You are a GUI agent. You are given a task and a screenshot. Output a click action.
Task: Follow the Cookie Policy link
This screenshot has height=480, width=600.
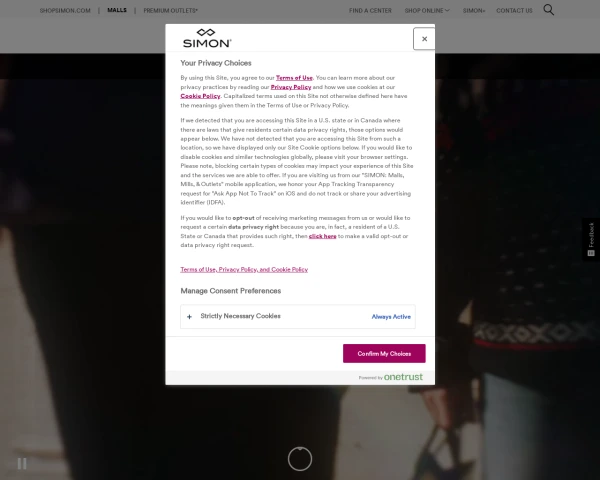(x=200, y=96)
